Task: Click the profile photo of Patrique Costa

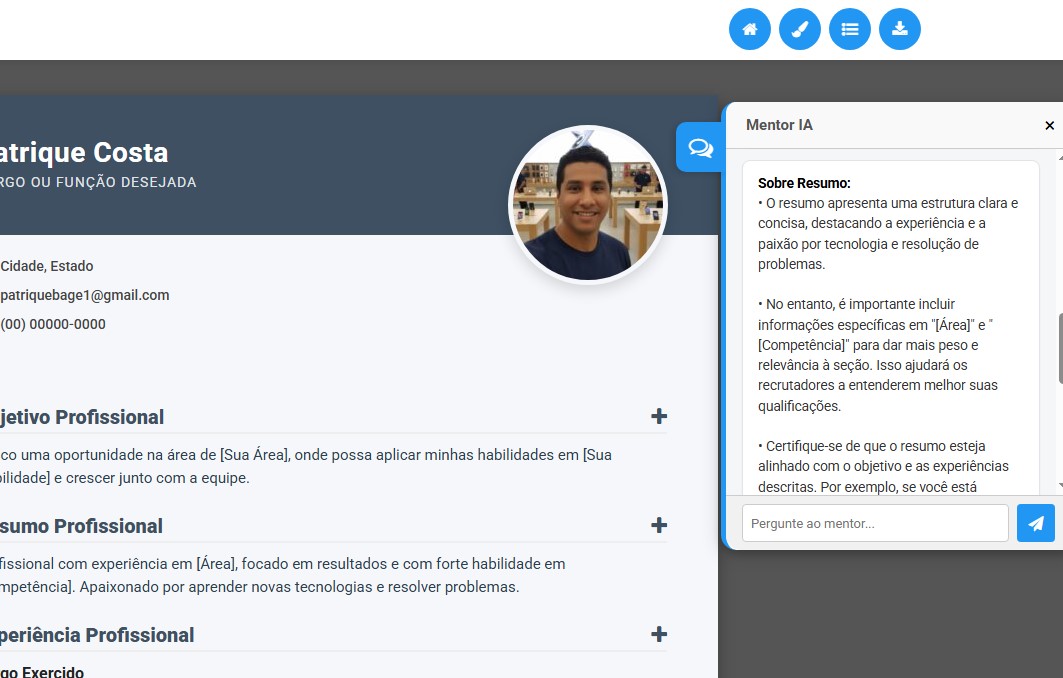Action: pos(587,206)
